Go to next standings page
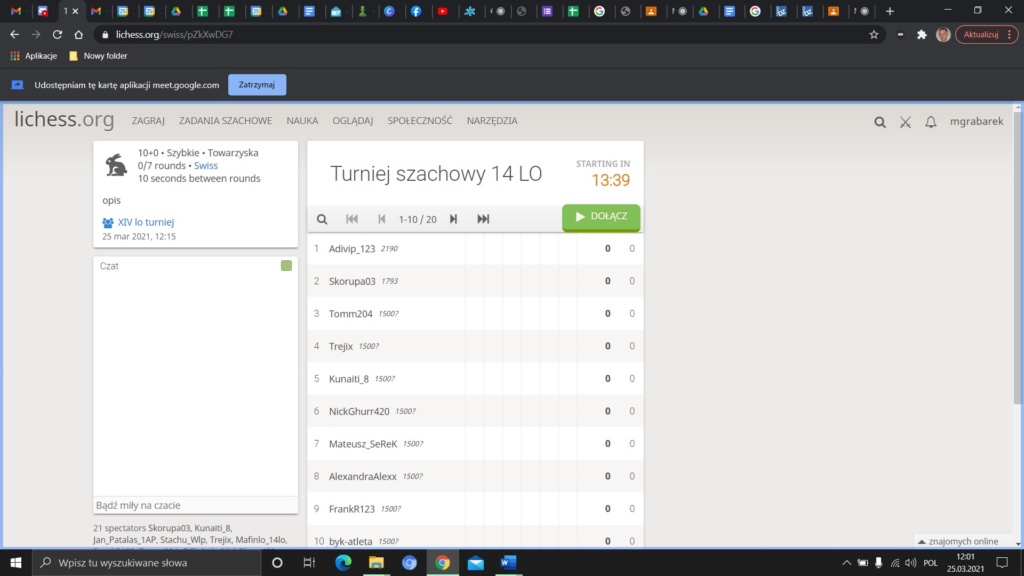 click(x=453, y=219)
